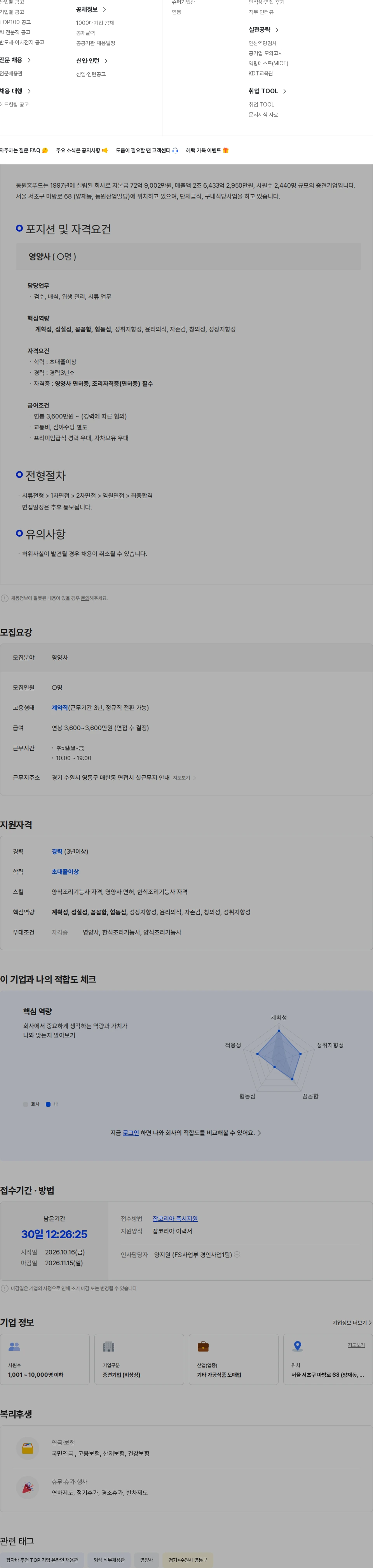
Task: Click the 성취지향성 label on radar chart
Action: click(x=330, y=1045)
